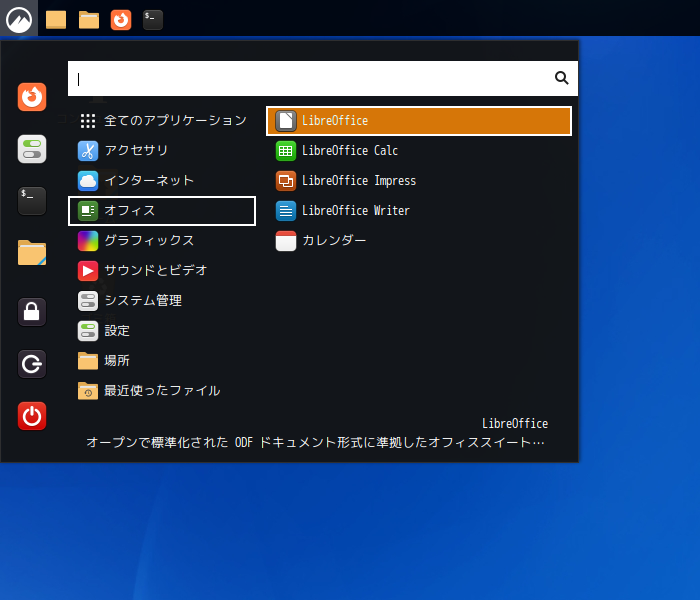Click the lock screen icon
This screenshot has width=700, height=600.
click(x=32, y=312)
